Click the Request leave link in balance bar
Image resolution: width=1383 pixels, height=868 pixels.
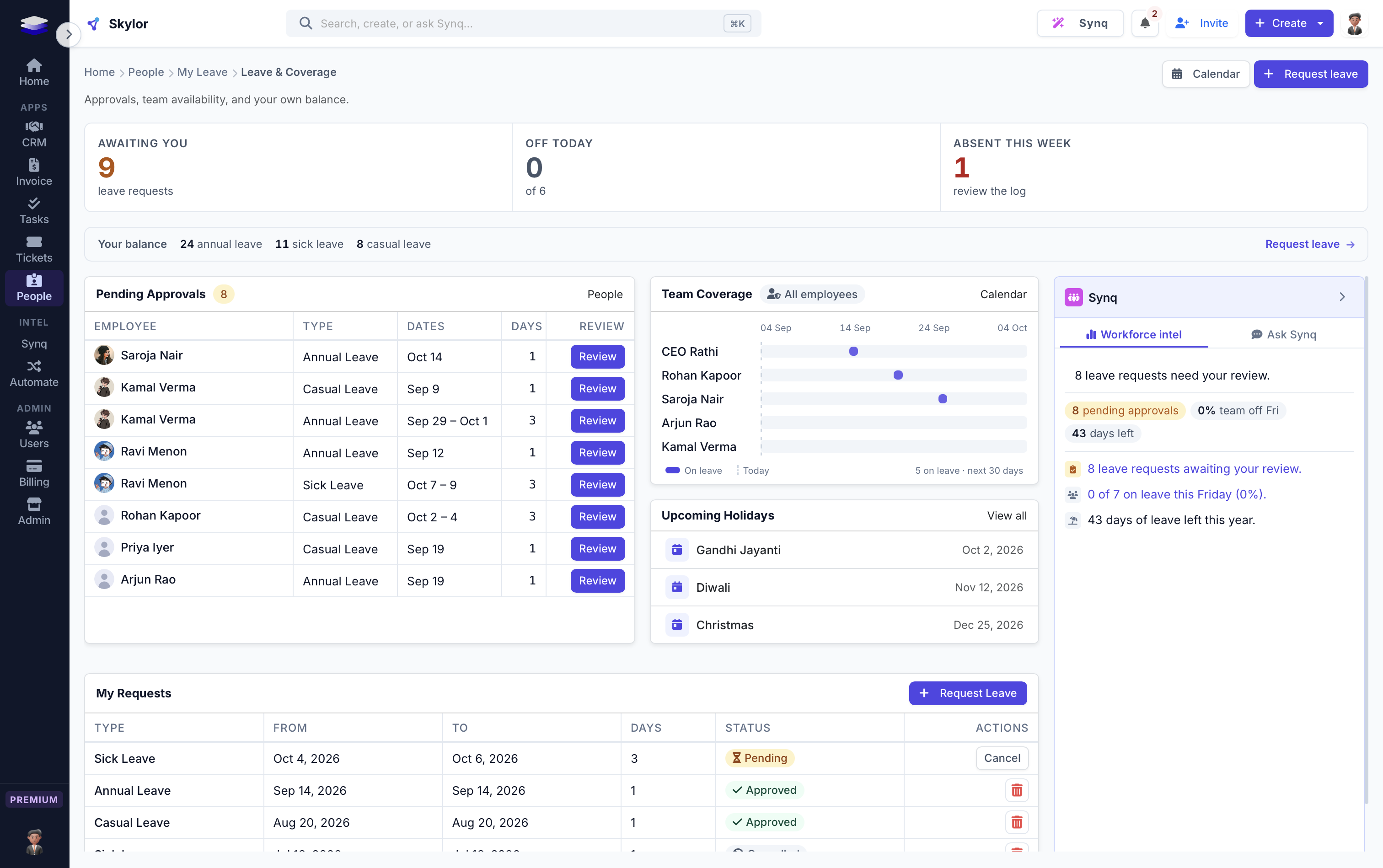click(x=1310, y=245)
